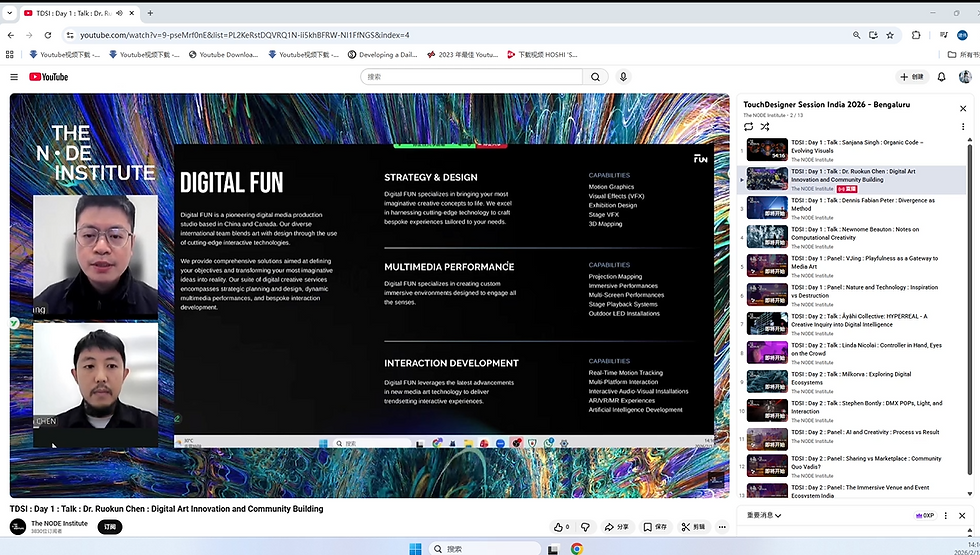
Task: Open the 'Developing a Dail...' bookmark
Action: coord(382,54)
